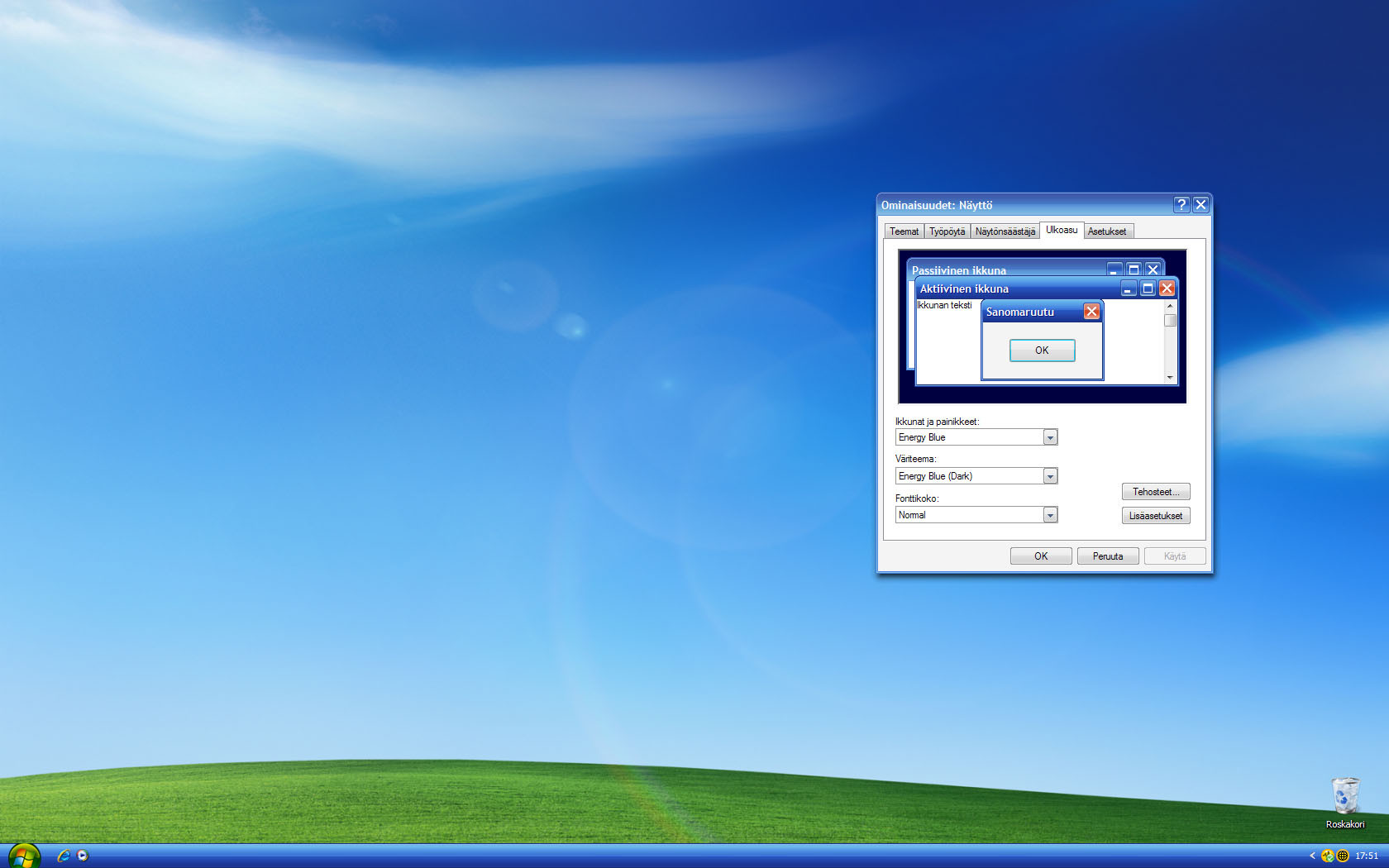This screenshot has width=1389, height=868.
Task: Click the Sanomaruutu preview title
Action: pos(1019,312)
